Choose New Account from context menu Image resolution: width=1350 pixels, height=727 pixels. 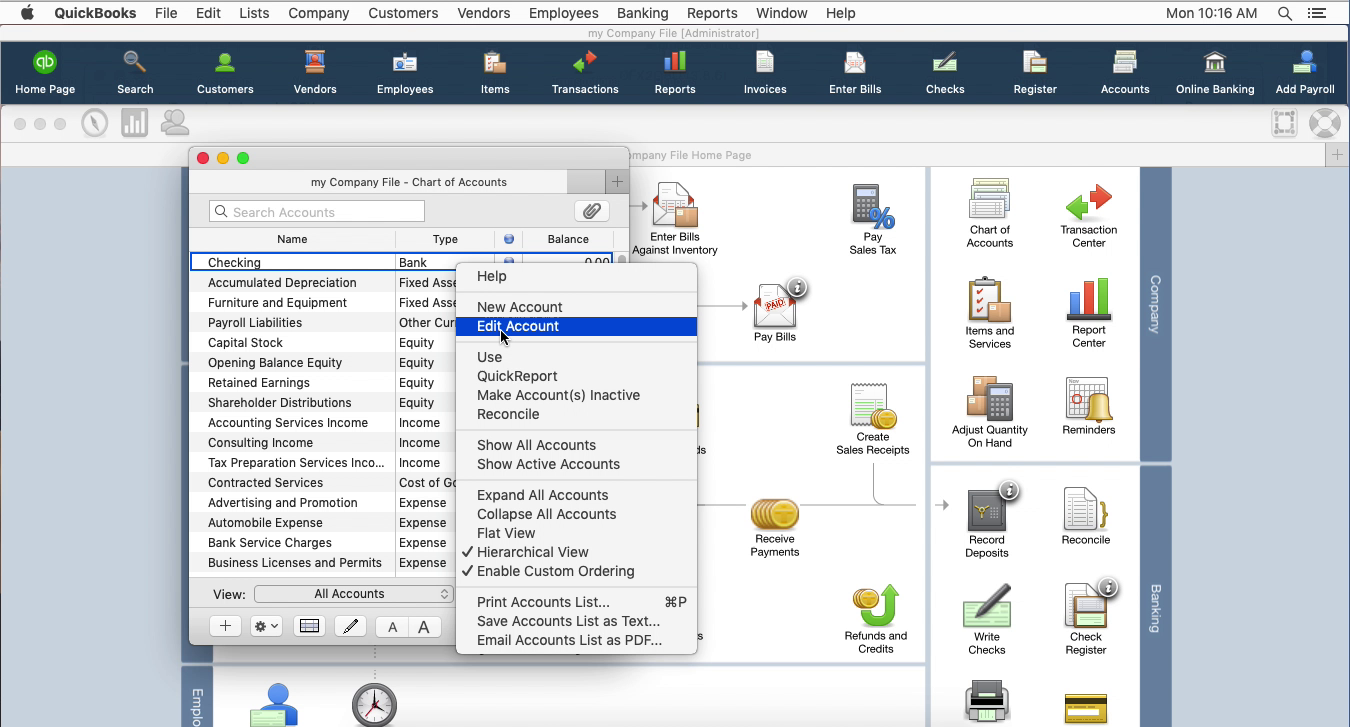[x=576, y=307]
